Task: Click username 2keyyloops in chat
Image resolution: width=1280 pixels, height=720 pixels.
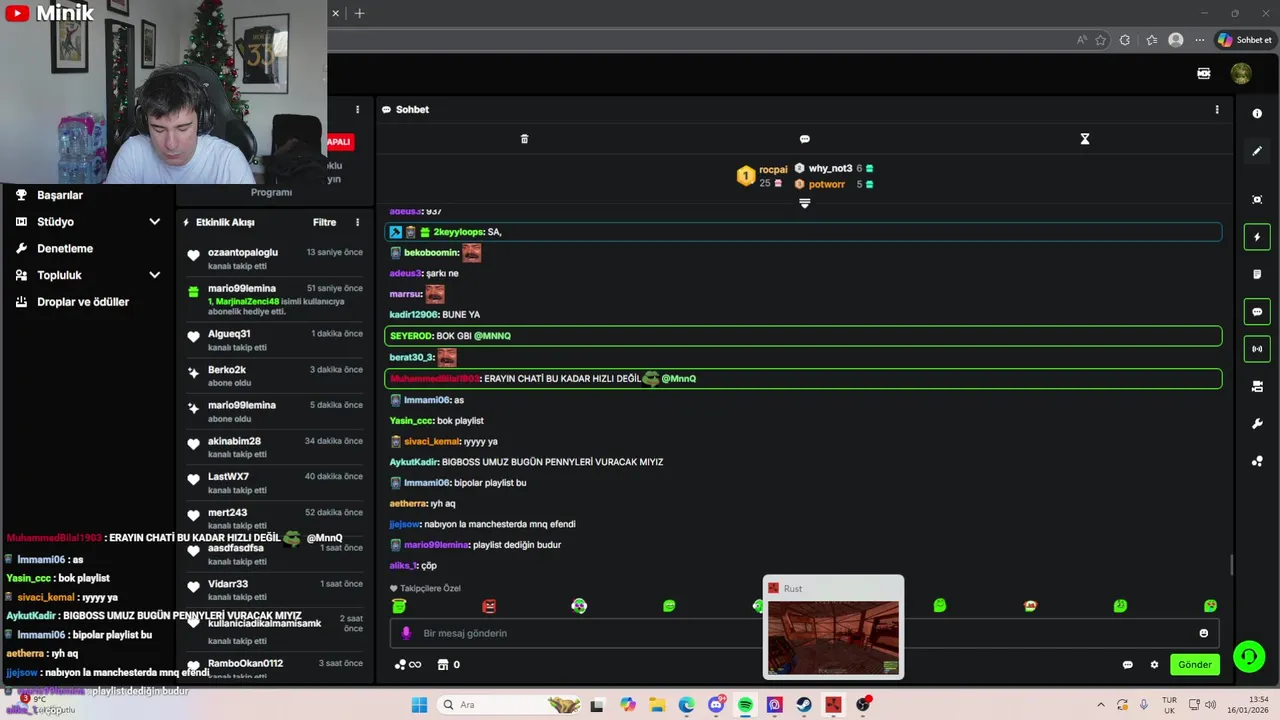Action: pos(458,232)
